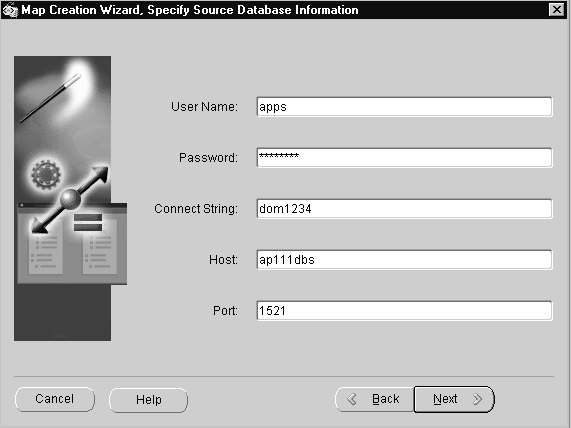Click the Port label
The width and height of the screenshot is (571, 428).
tap(225, 311)
